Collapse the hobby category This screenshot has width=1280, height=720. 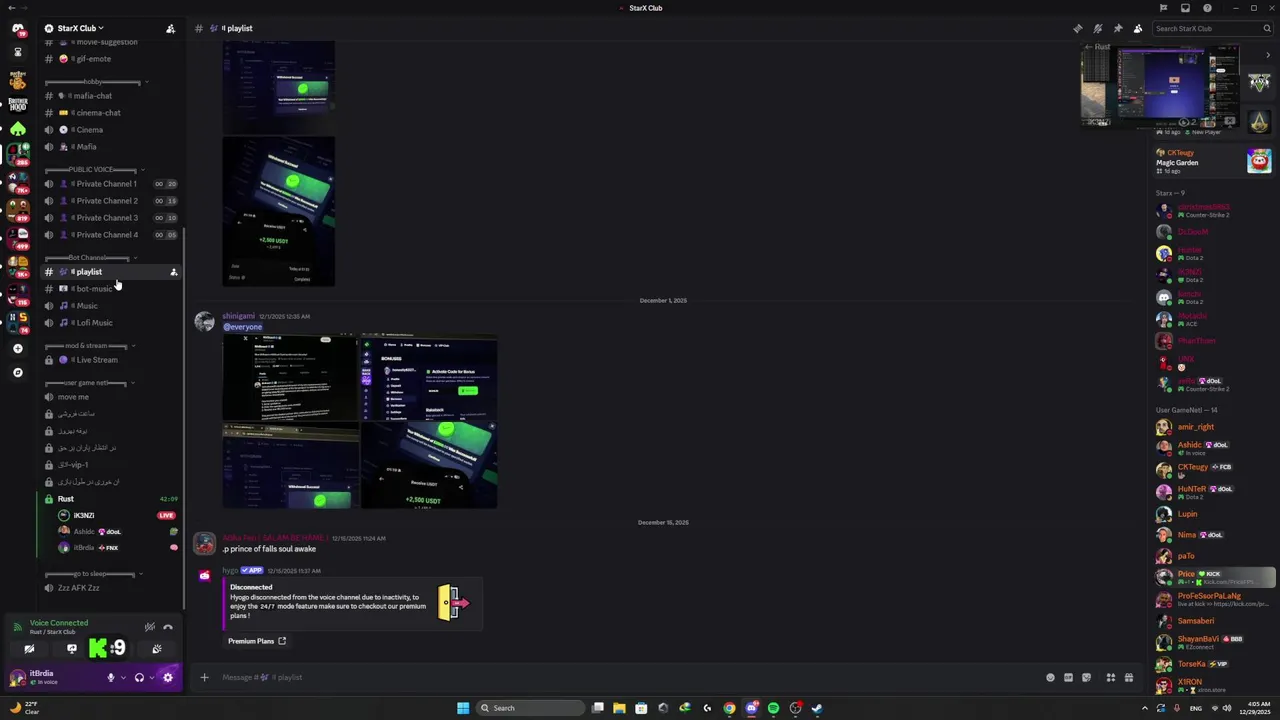[96, 82]
